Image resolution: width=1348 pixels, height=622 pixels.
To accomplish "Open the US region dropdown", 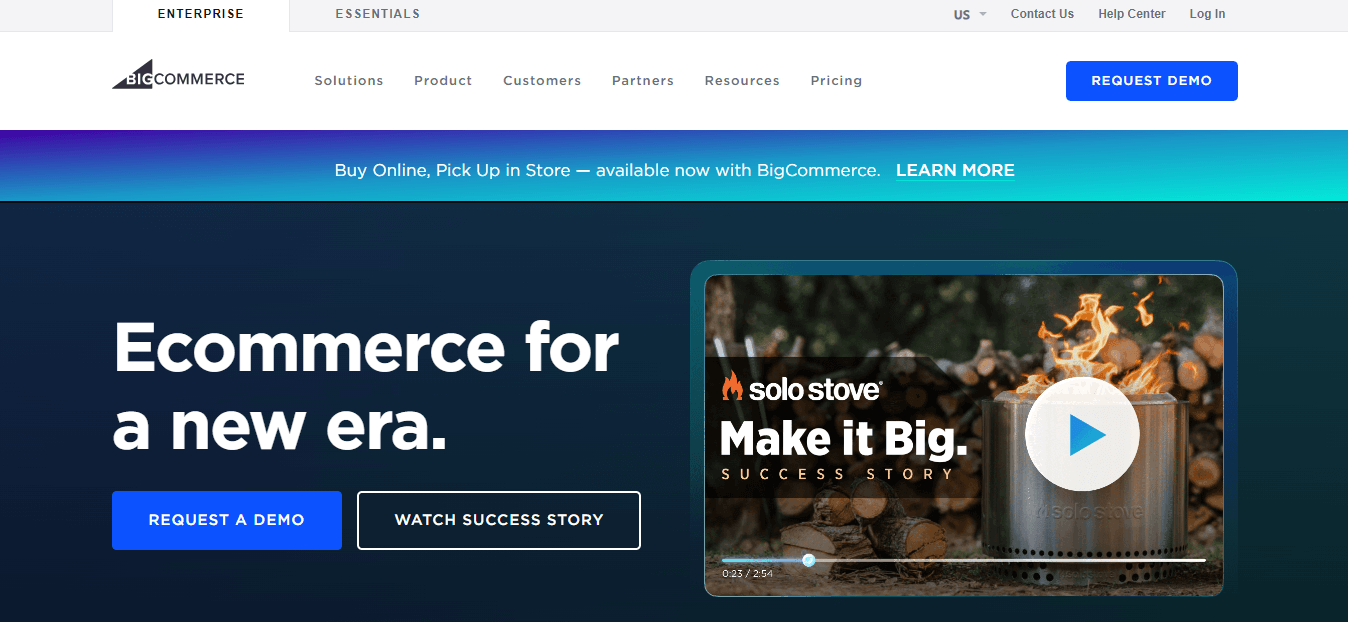I will pos(970,15).
